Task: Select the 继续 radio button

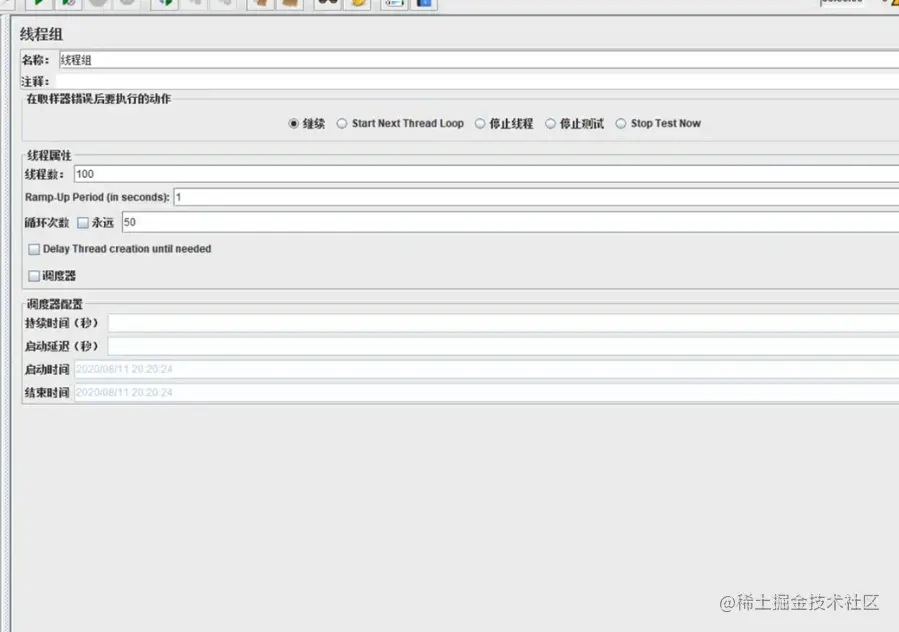Action: (x=294, y=123)
